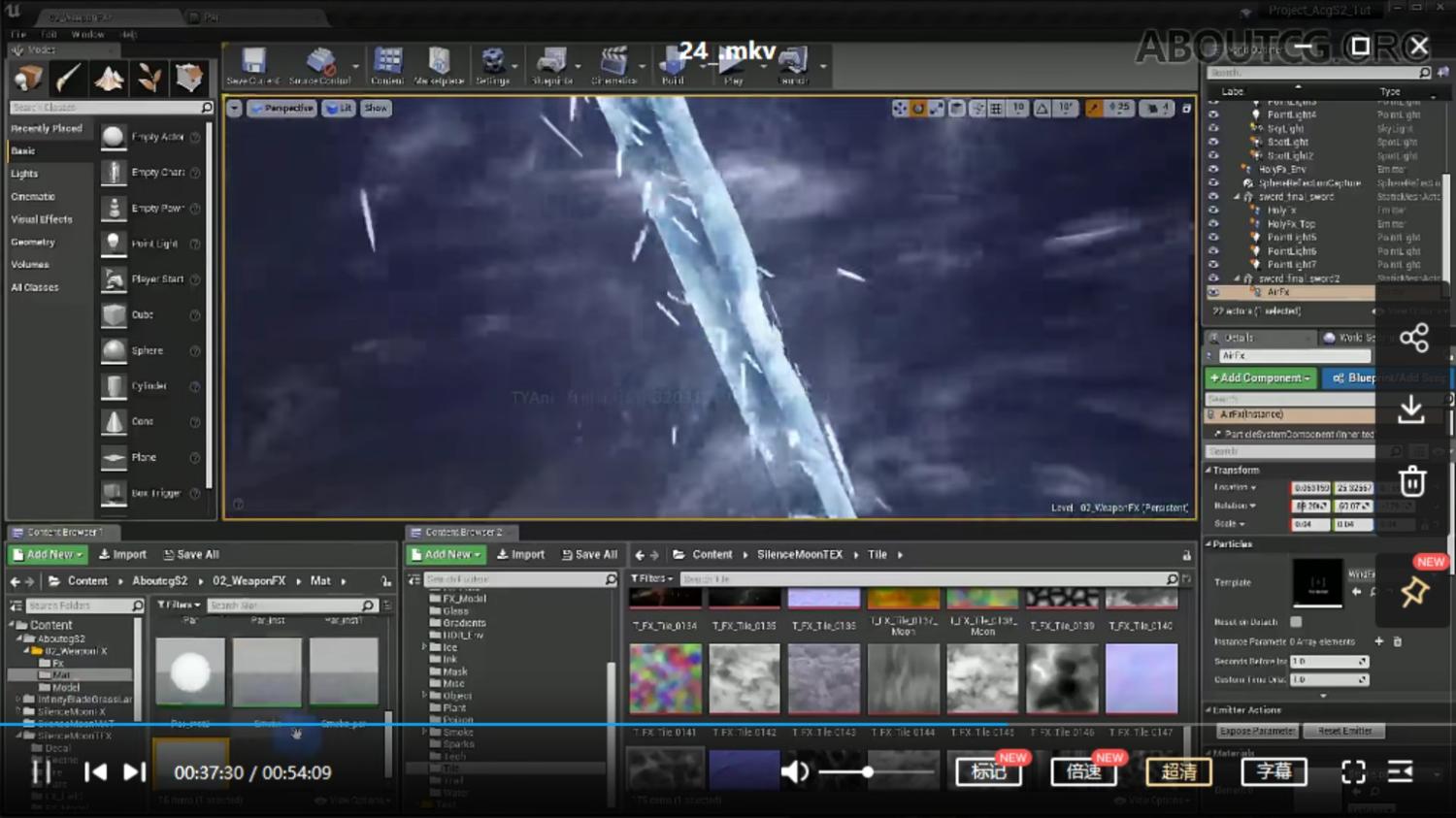Toggle grid snapping in viewport toolbar
The width and height of the screenshot is (1456, 818).
(996, 109)
